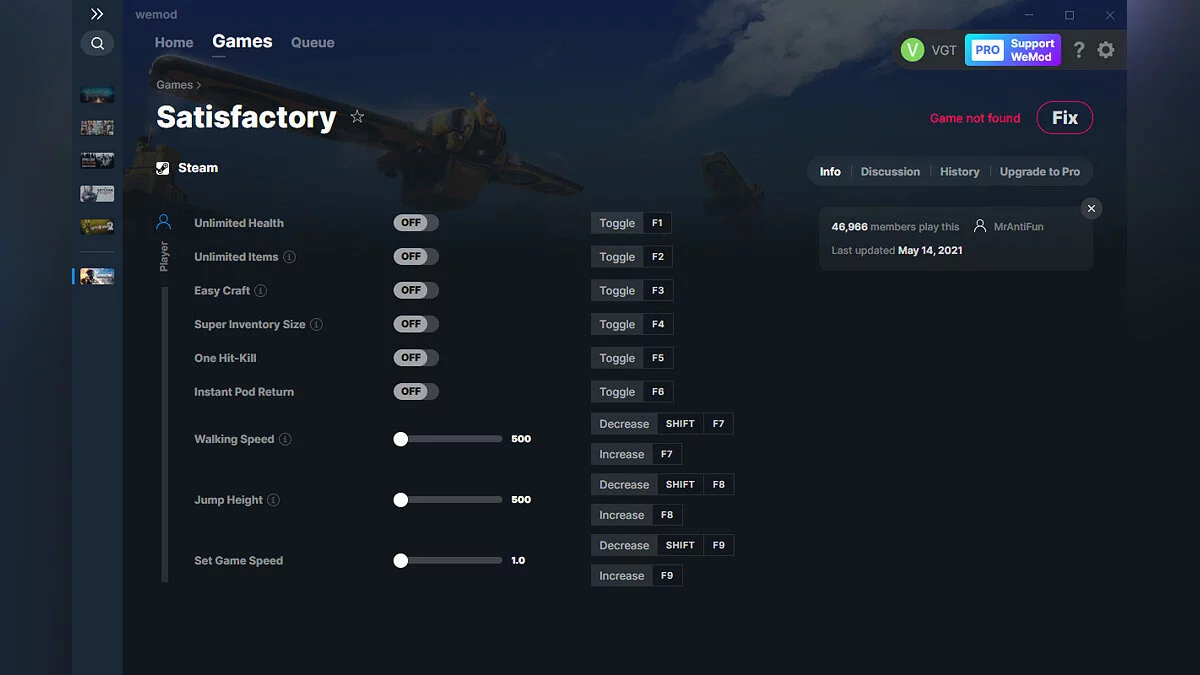The width and height of the screenshot is (1200, 675).
Task: Close the info card with X
Action: click(x=1092, y=208)
